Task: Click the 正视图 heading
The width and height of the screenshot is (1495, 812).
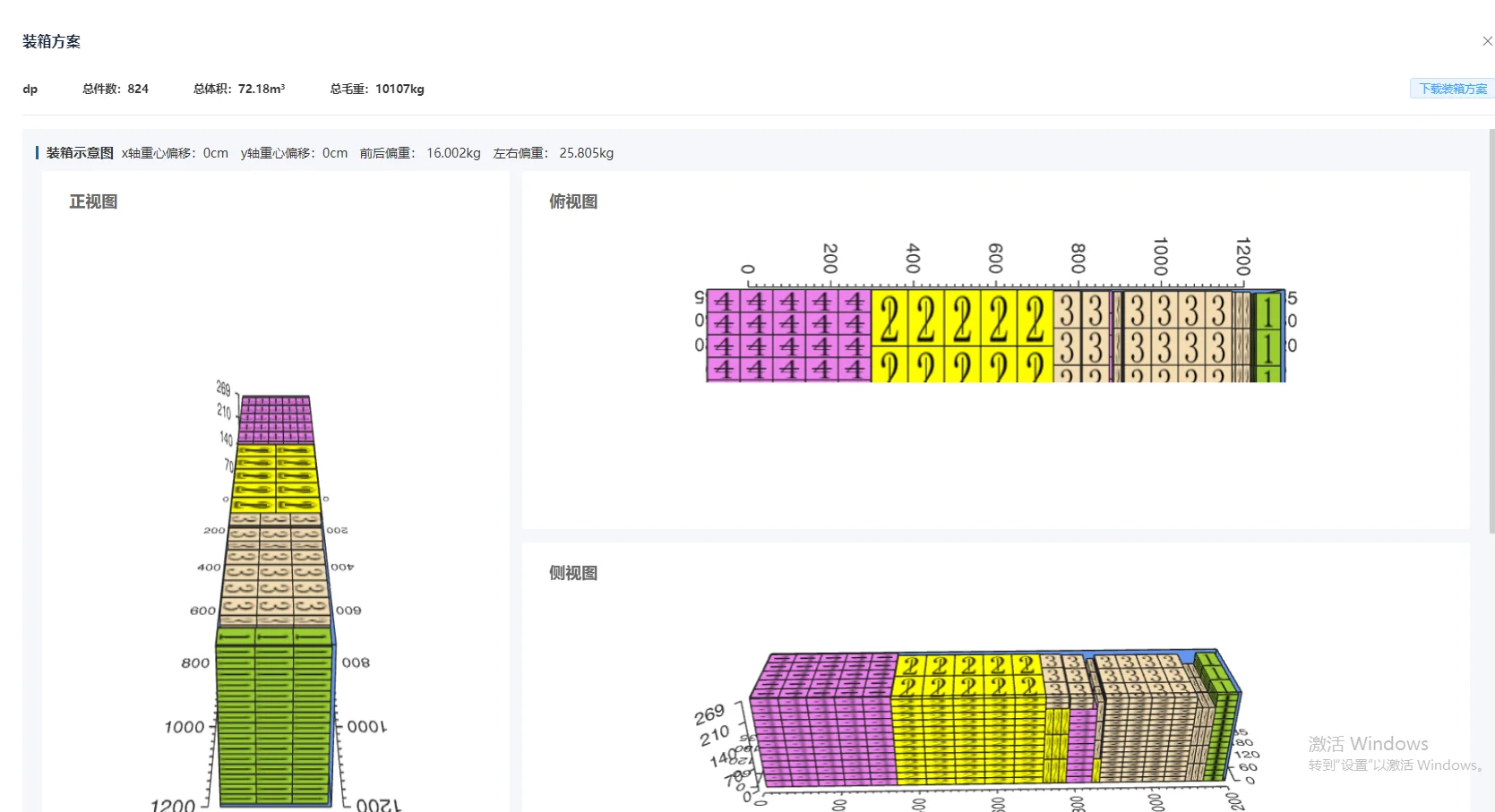Action: [x=93, y=201]
